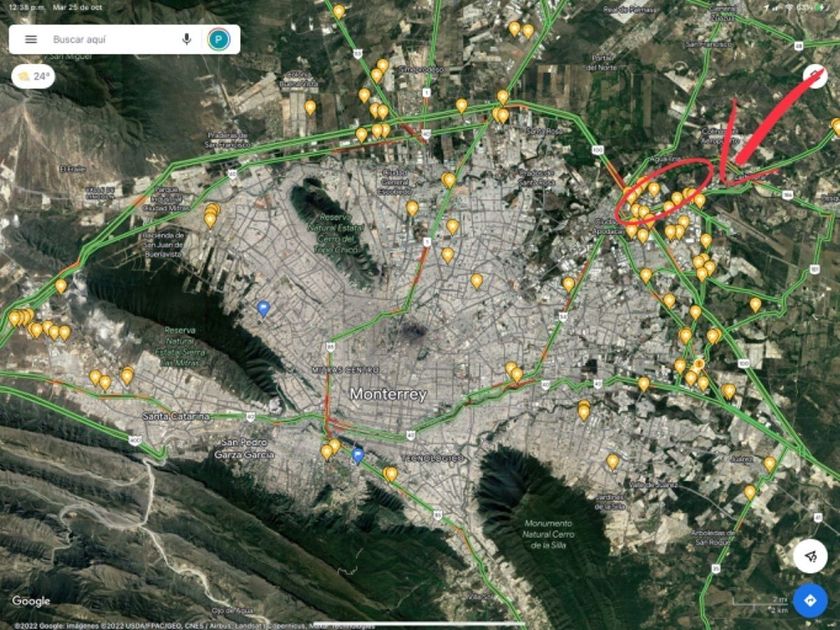Open the map layers button at top right
This screenshot has height=630, width=840.
click(815, 76)
